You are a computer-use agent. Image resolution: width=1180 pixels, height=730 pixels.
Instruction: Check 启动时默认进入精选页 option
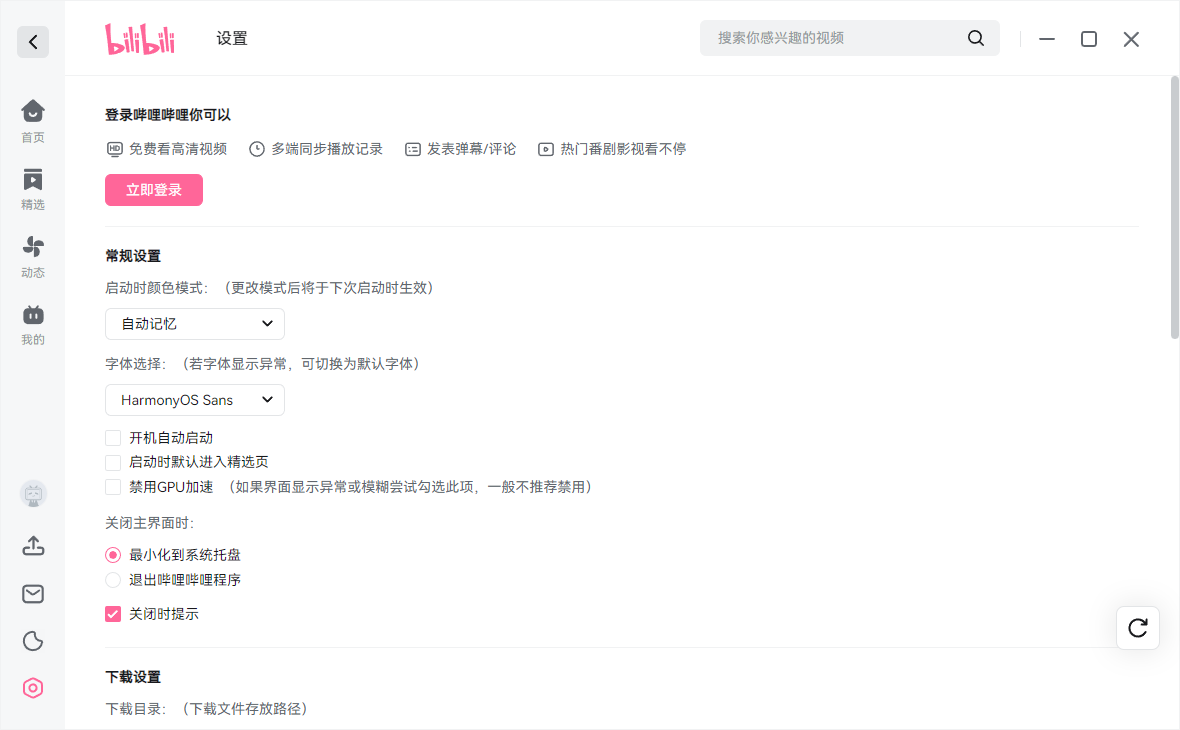(113, 462)
